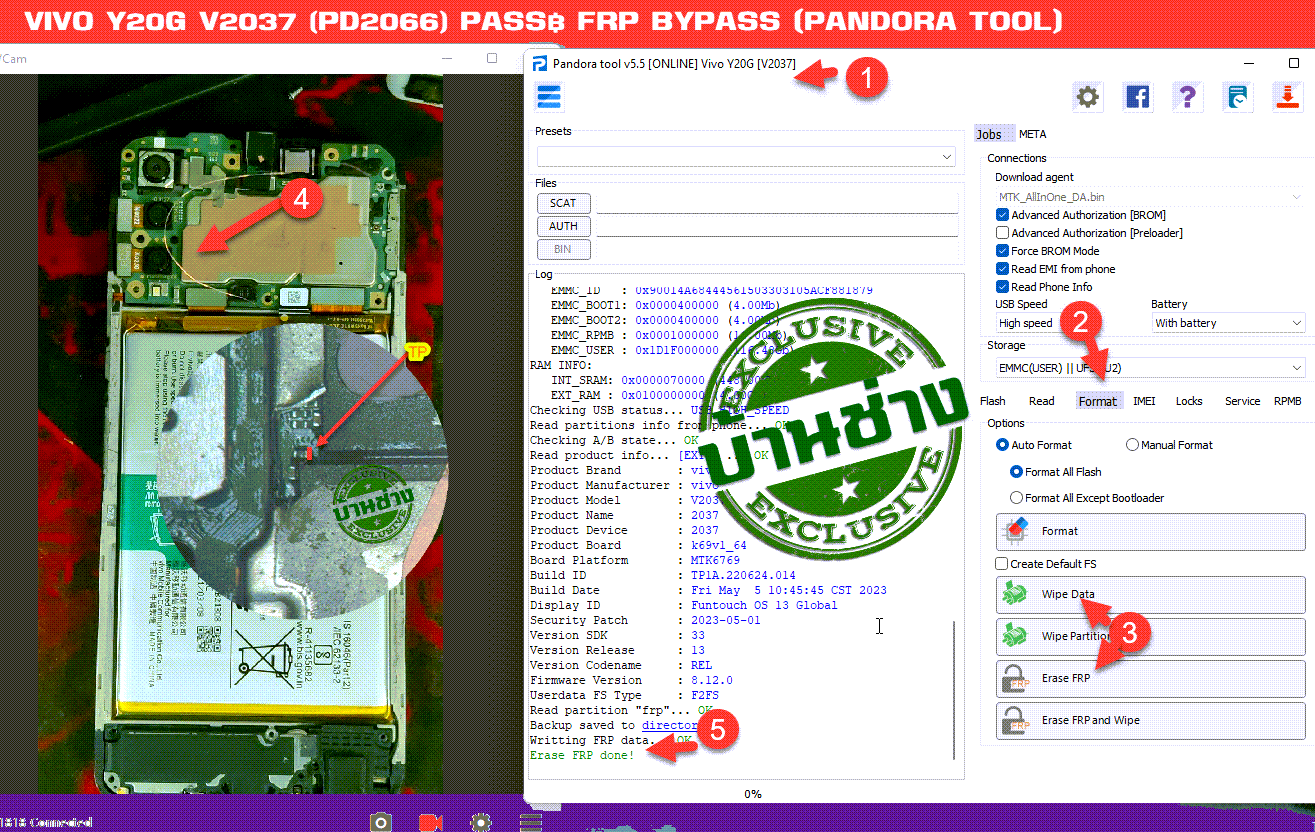Open the Storage EMMC(USER) dropdown
The image size is (1315, 832).
tap(1150, 368)
